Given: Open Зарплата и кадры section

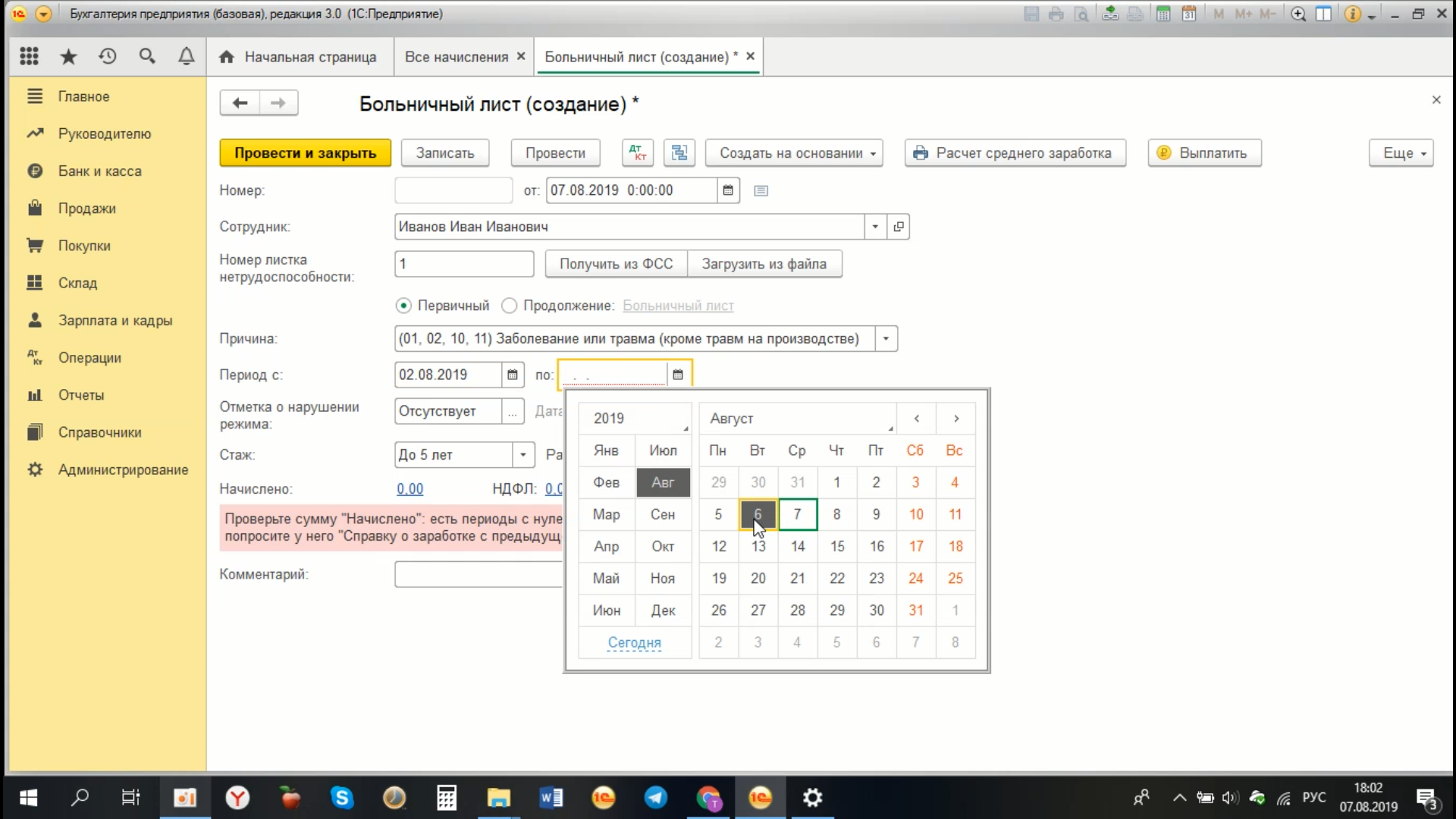Looking at the screenshot, I should point(115,320).
